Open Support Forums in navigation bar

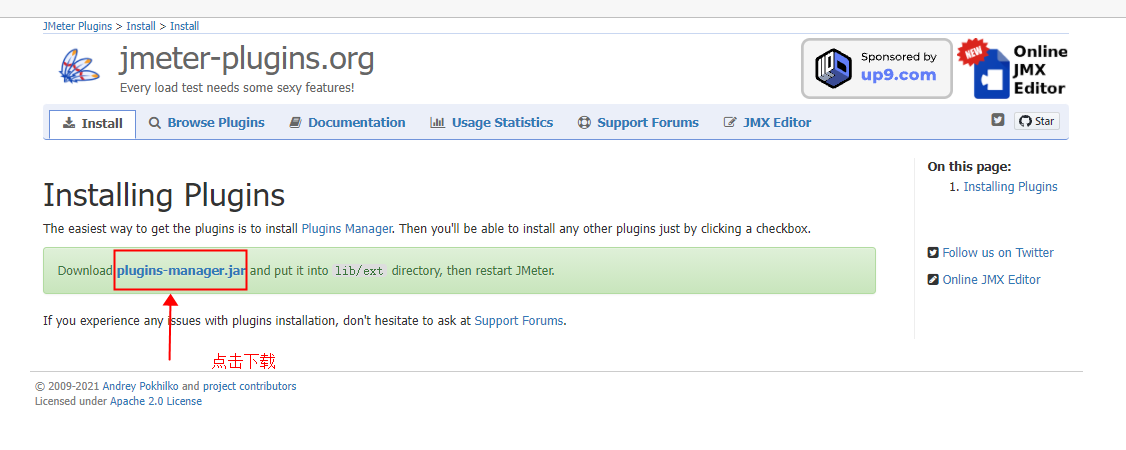[638, 123]
